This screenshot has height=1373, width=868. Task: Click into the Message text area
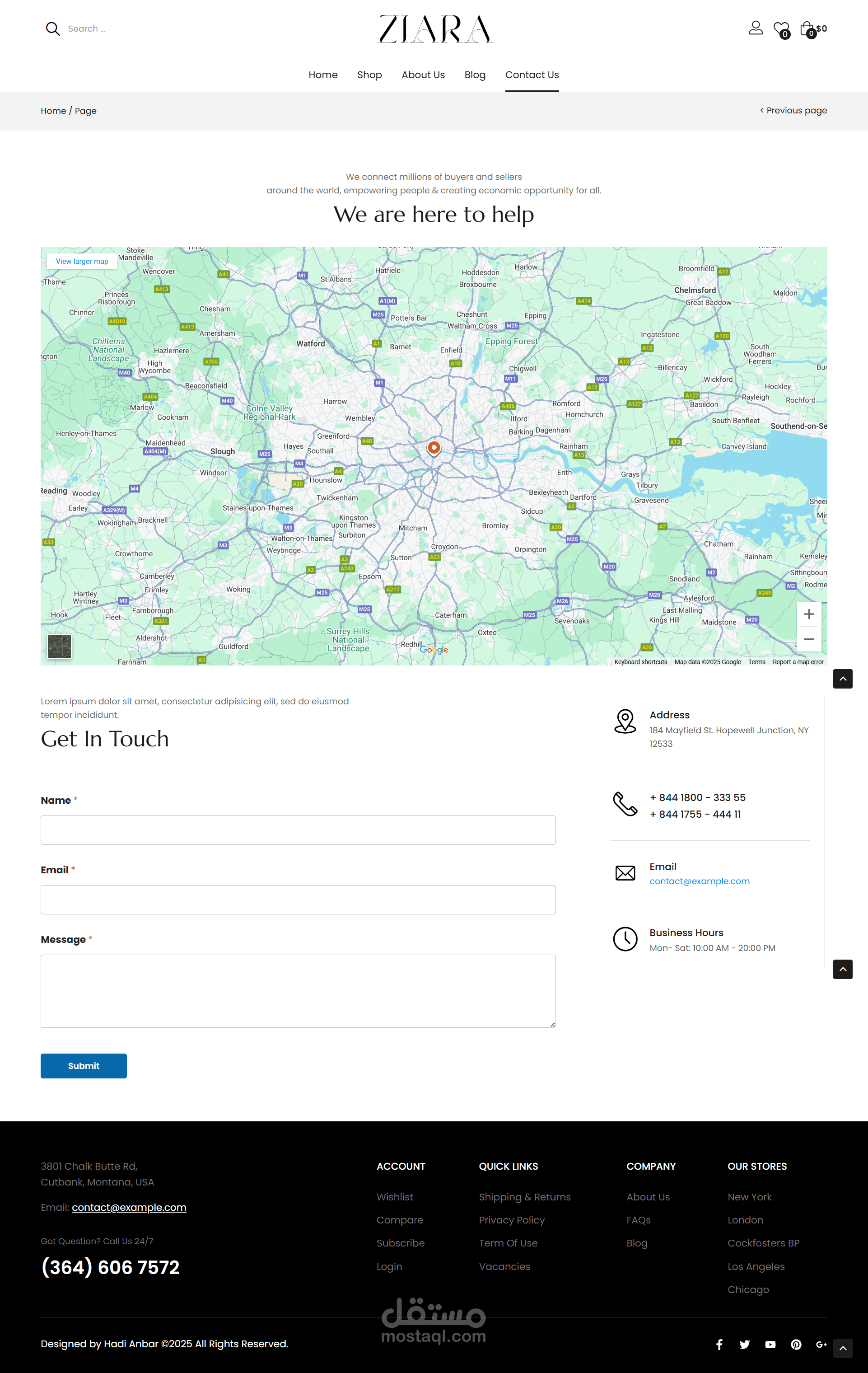point(298,991)
